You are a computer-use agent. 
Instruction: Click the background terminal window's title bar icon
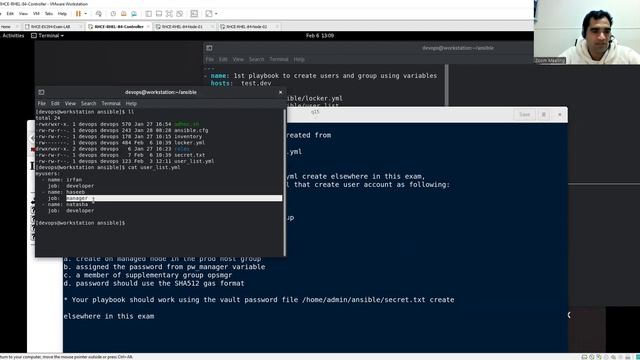tap(209, 48)
